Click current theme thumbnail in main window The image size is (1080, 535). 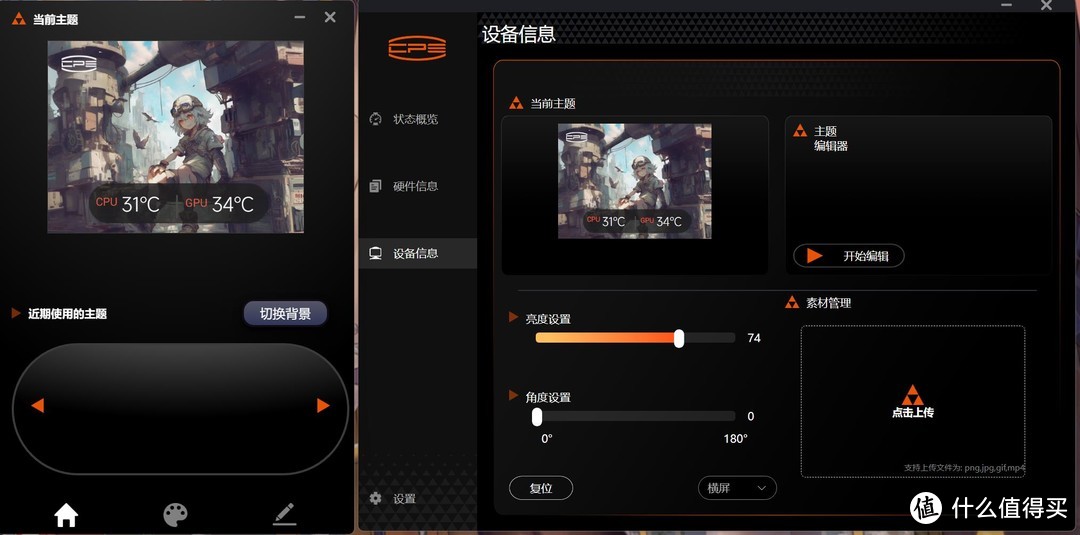634,181
